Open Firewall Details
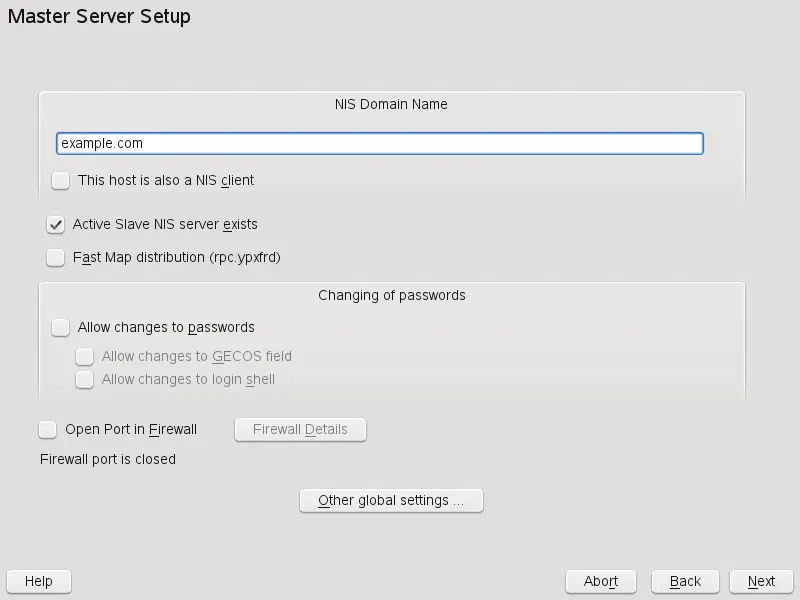 [x=300, y=429]
